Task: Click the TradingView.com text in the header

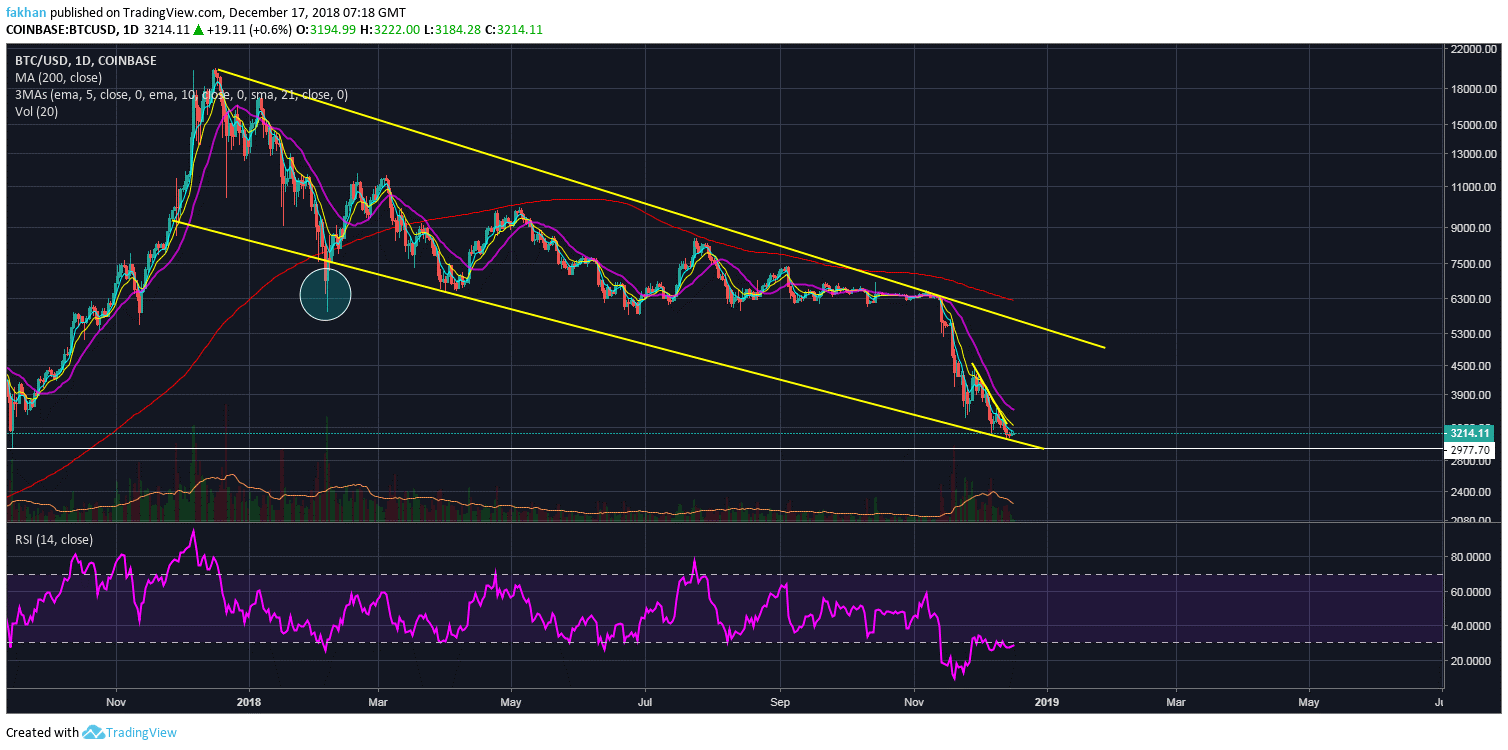Action: pyautogui.click(x=173, y=12)
